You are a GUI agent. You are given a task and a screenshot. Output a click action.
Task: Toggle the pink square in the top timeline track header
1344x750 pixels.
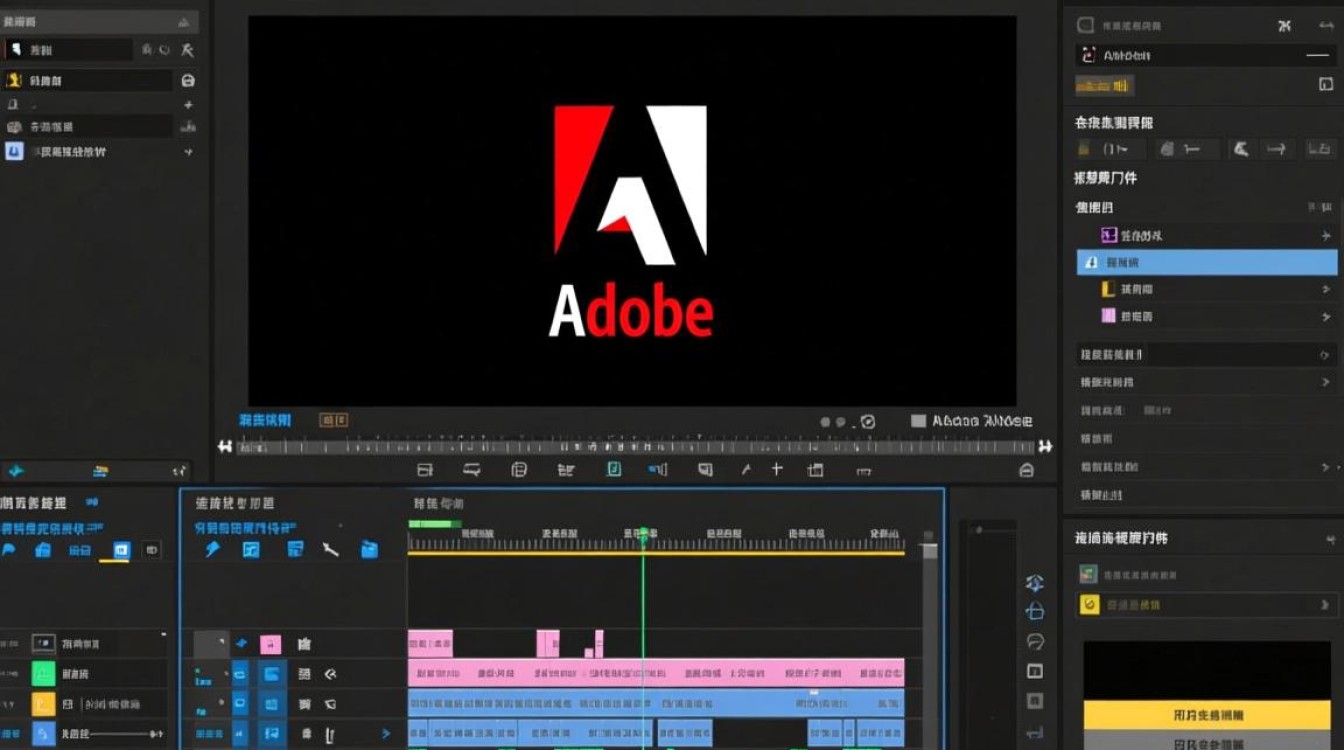[270, 644]
